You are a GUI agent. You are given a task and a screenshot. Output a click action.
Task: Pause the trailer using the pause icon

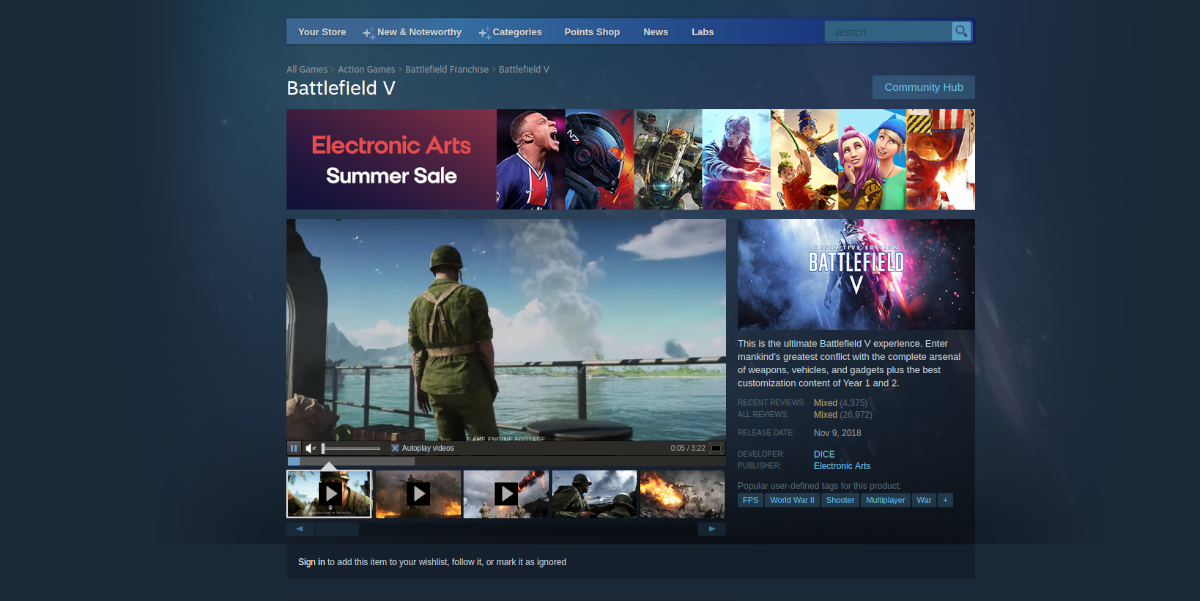293,447
